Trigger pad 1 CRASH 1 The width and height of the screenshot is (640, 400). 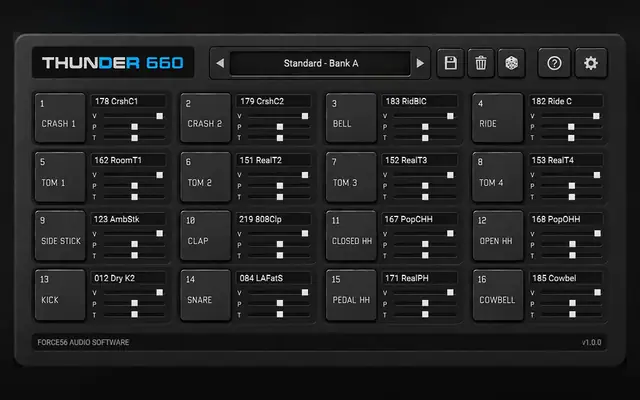(60, 118)
